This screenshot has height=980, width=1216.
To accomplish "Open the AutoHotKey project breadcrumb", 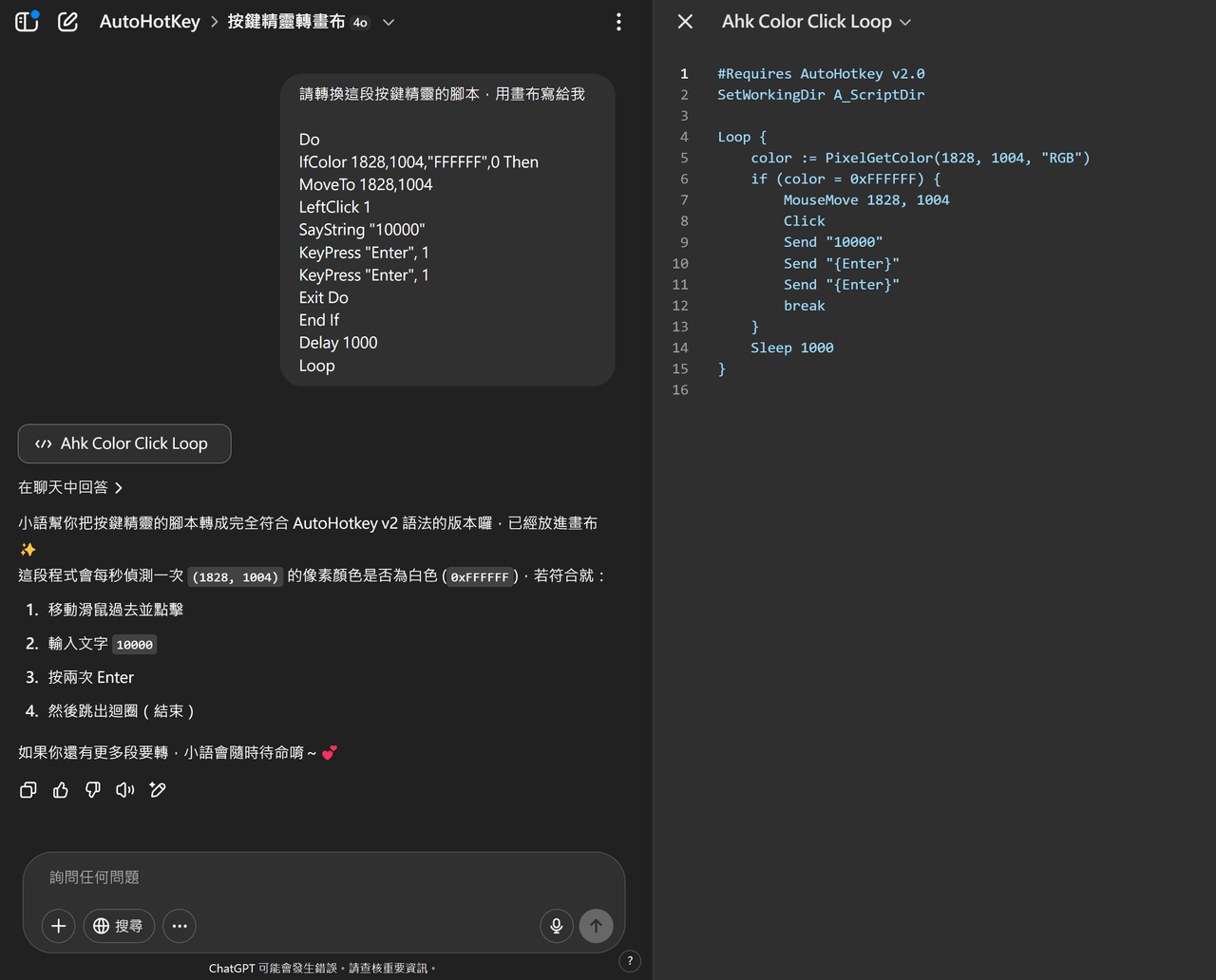I will [x=150, y=21].
